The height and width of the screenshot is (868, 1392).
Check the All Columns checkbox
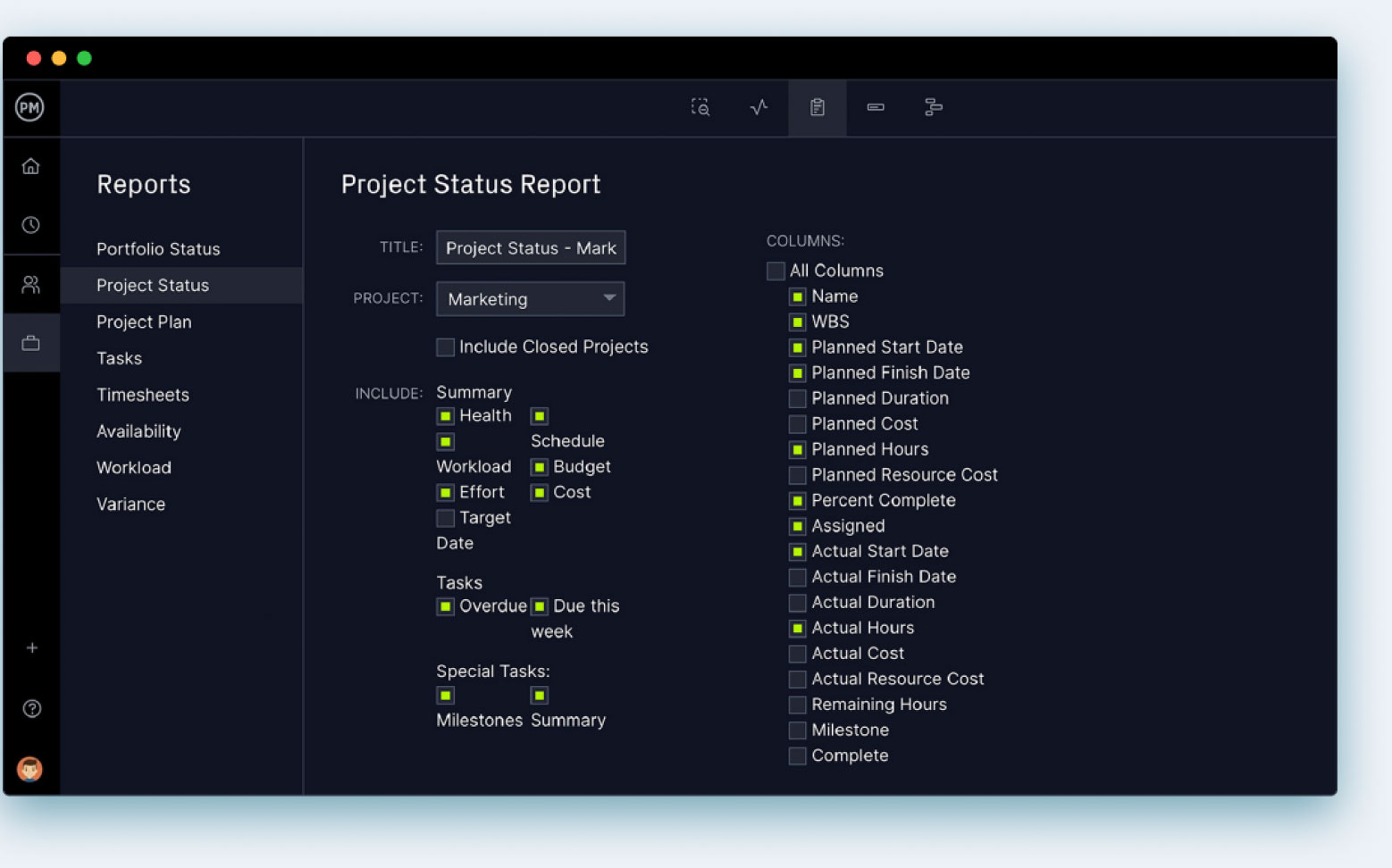(776, 270)
